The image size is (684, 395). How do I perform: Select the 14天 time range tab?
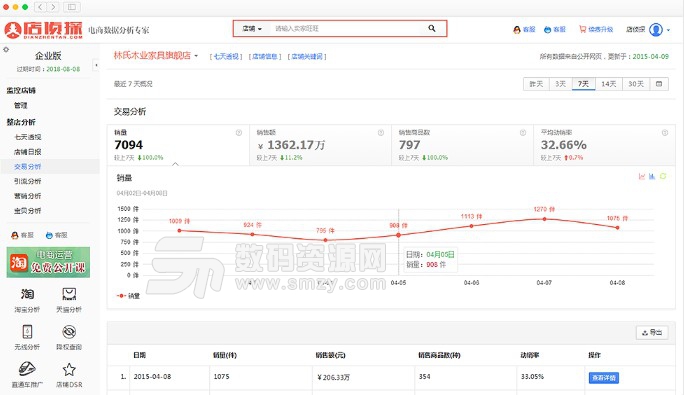pos(609,84)
